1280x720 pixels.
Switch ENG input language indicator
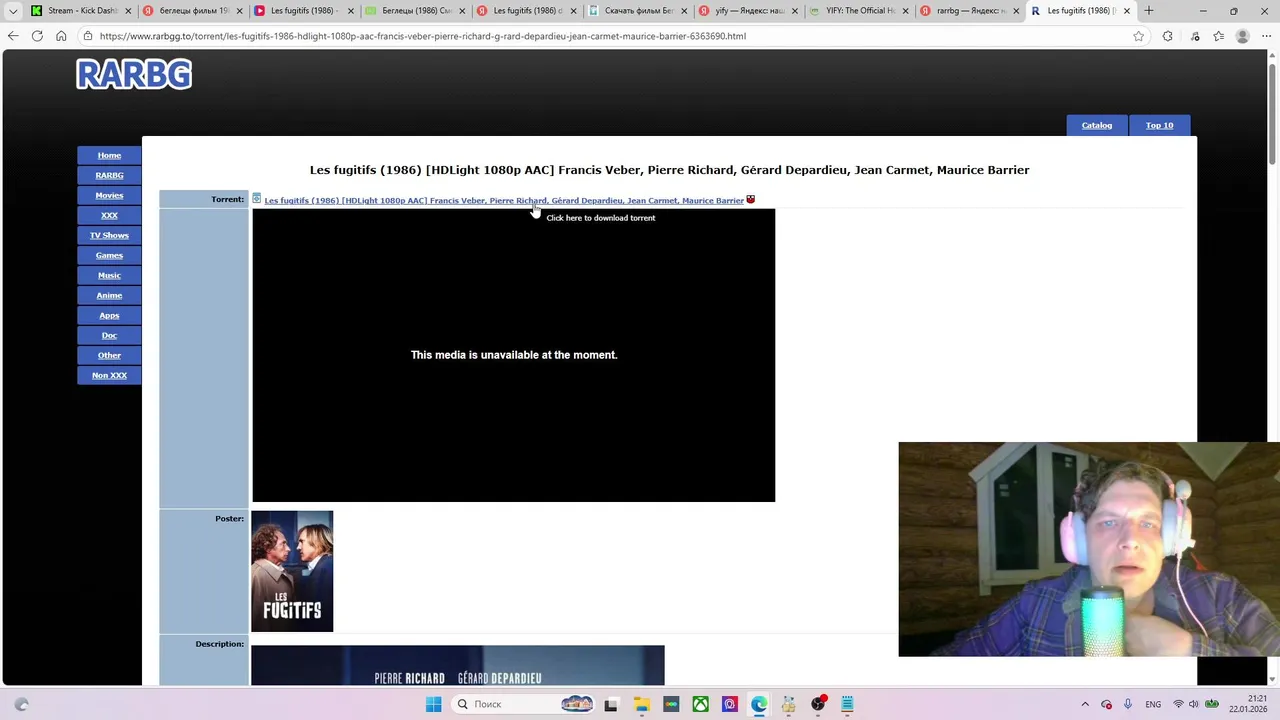pyautogui.click(x=1153, y=704)
